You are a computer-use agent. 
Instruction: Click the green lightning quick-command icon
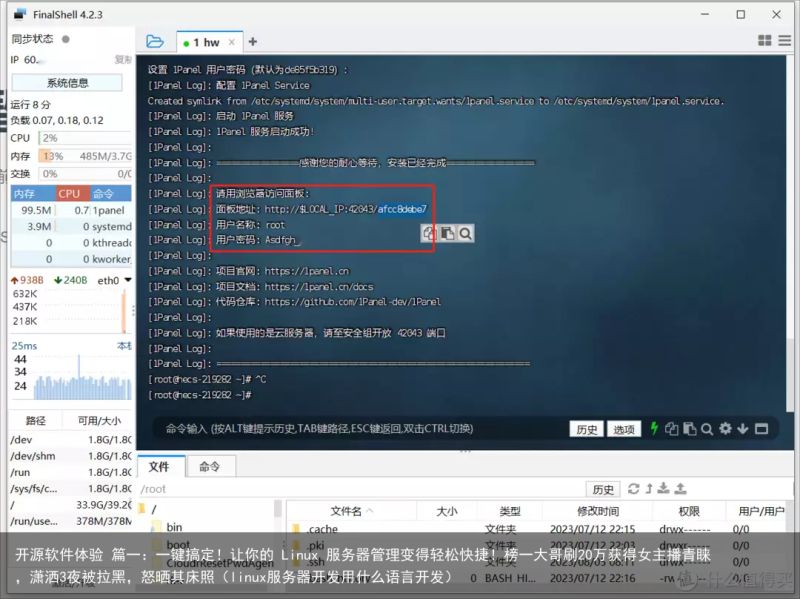pyautogui.click(x=654, y=428)
